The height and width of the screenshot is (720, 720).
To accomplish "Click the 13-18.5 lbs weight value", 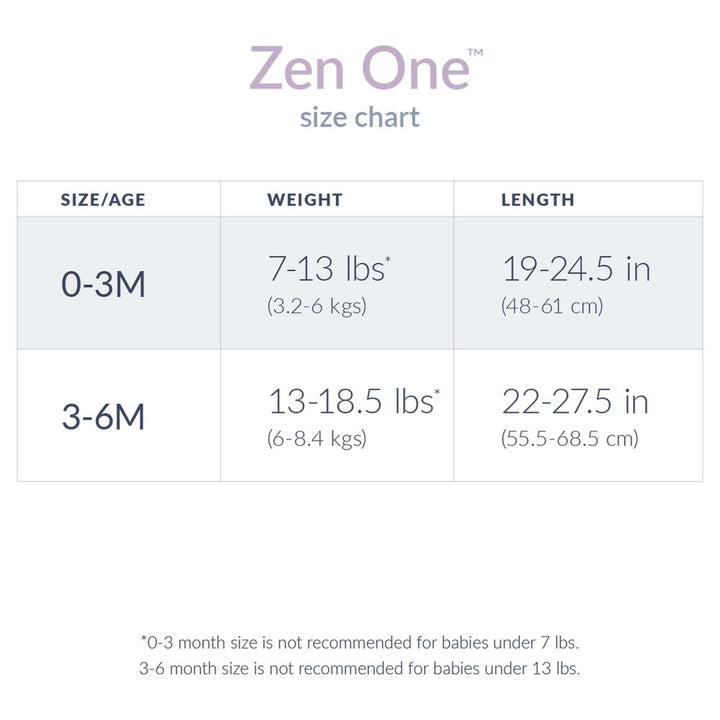I will (349, 401).
